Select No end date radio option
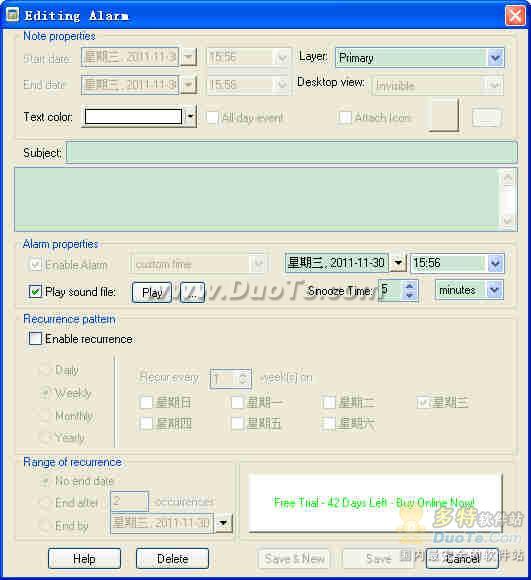This screenshot has width=531, height=580. pos(45,481)
